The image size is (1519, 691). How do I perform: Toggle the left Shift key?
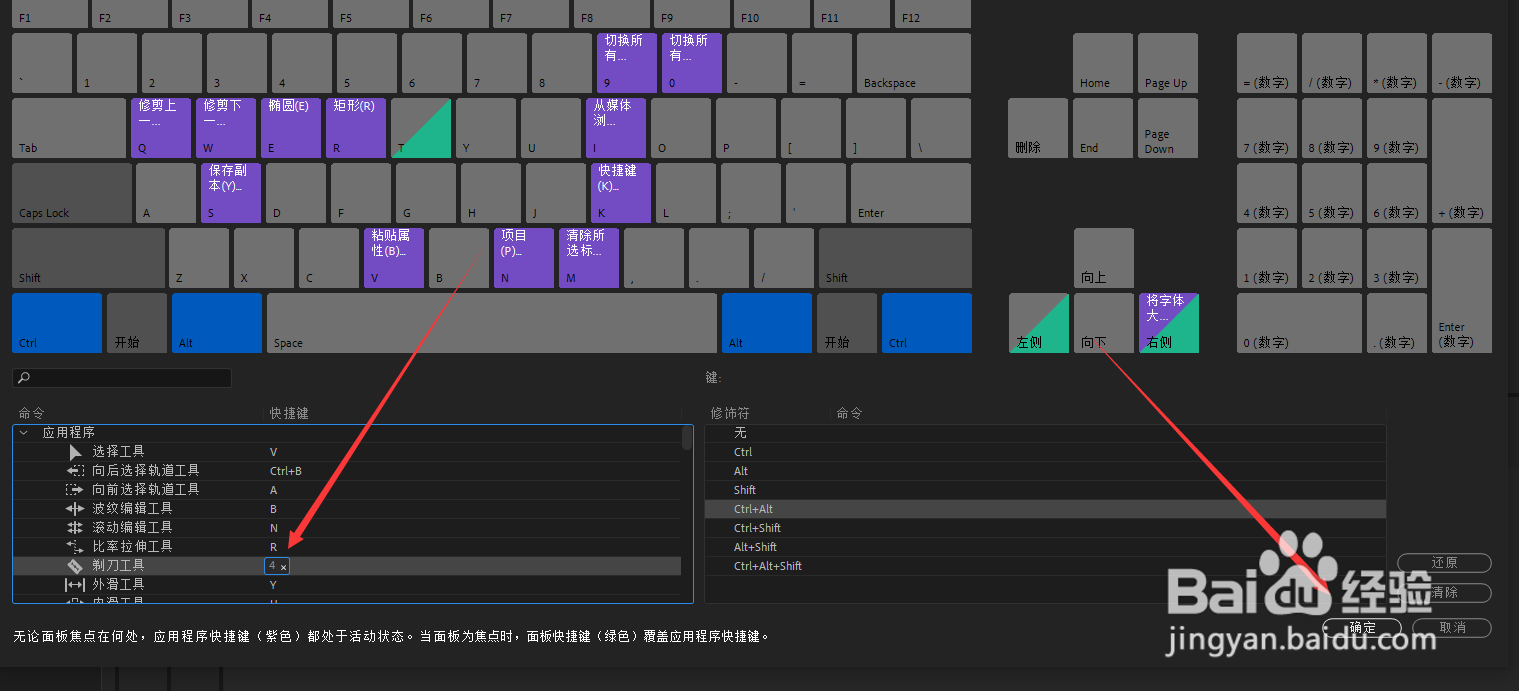click(x=88, y=258)
